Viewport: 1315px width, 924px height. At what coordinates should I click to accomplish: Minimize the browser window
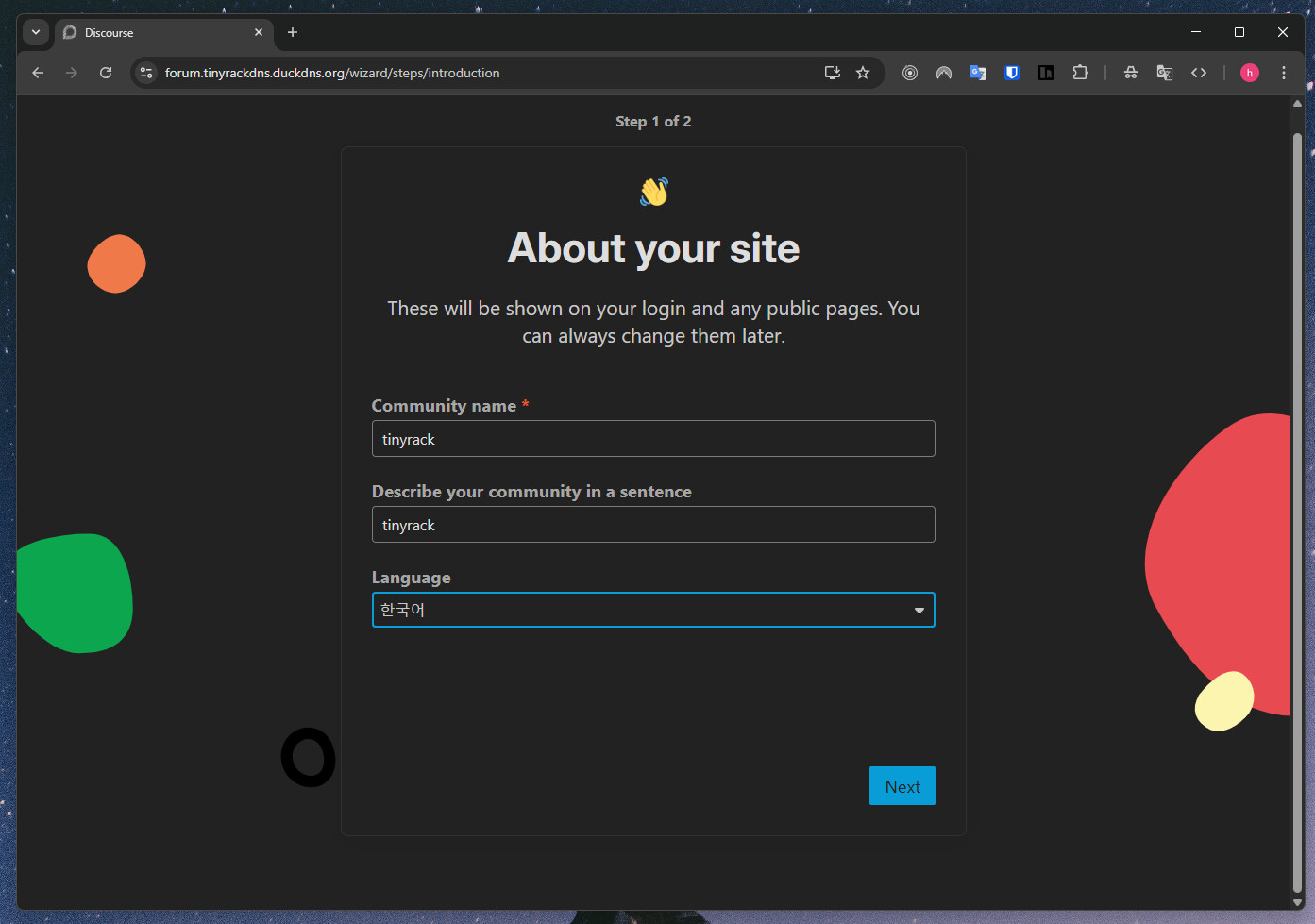point(1196,32)
